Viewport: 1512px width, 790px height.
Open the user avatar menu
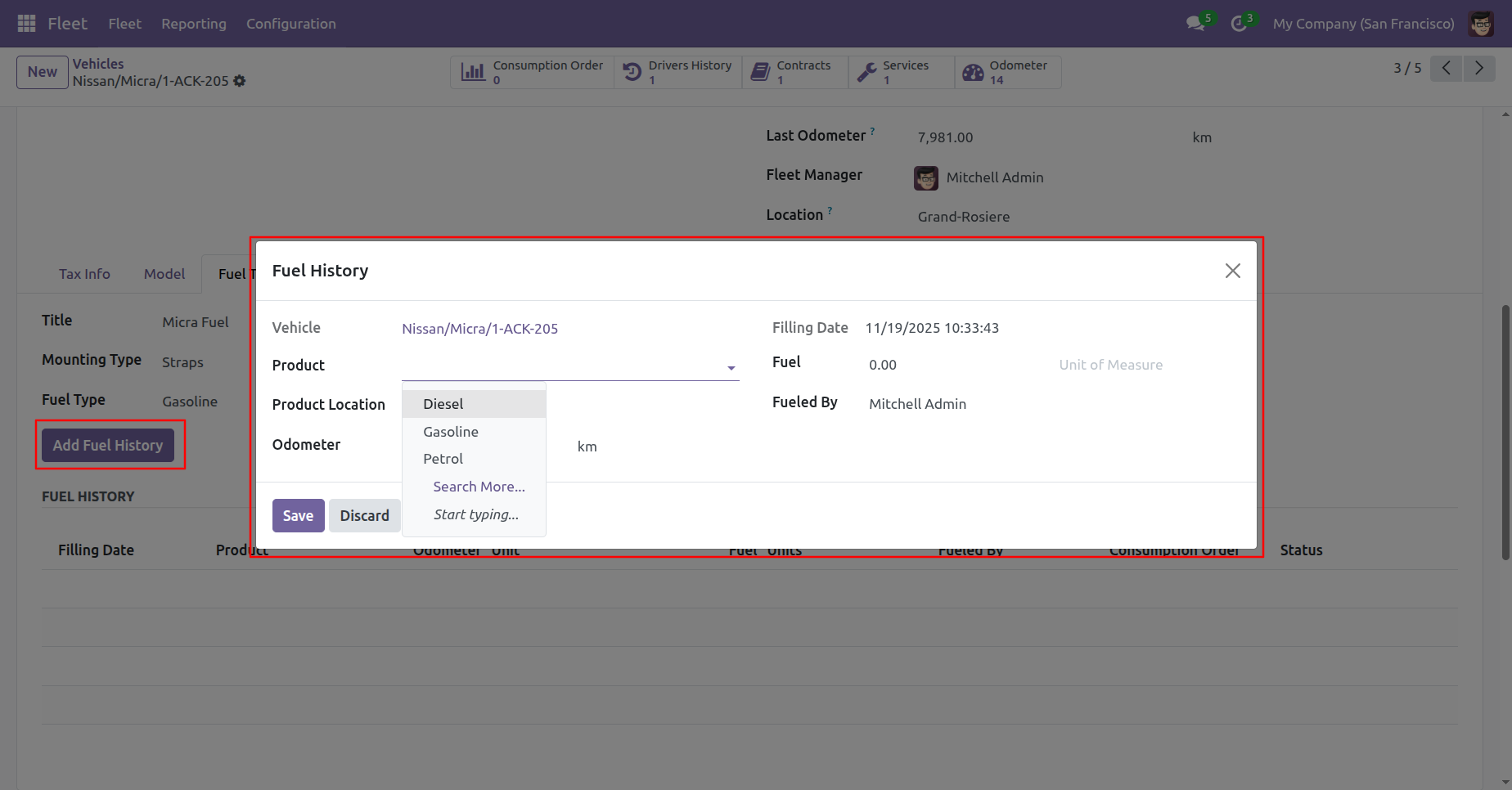[x=1482, y=24]
